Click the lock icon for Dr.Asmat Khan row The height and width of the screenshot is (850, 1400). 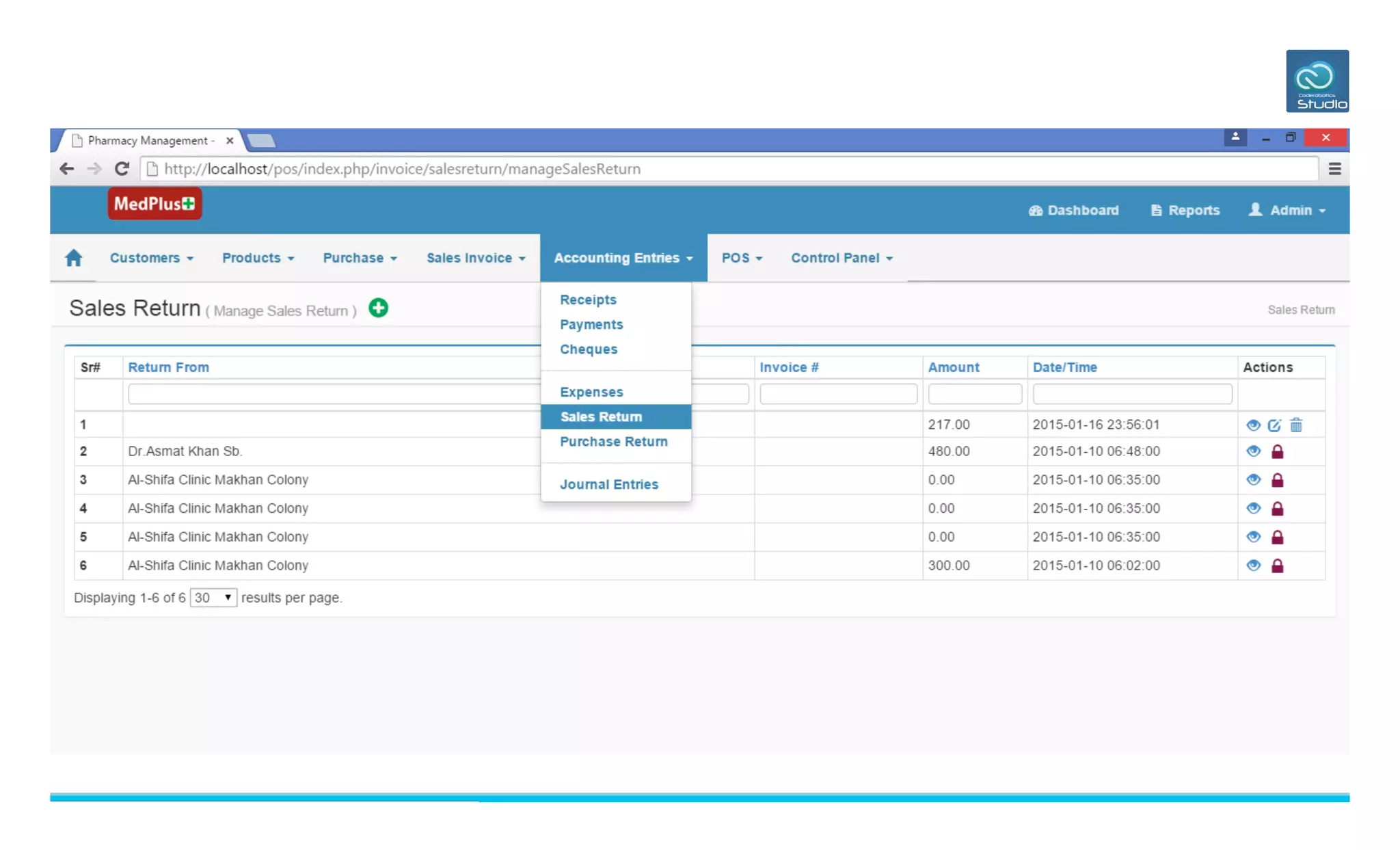coord(1277,452)
